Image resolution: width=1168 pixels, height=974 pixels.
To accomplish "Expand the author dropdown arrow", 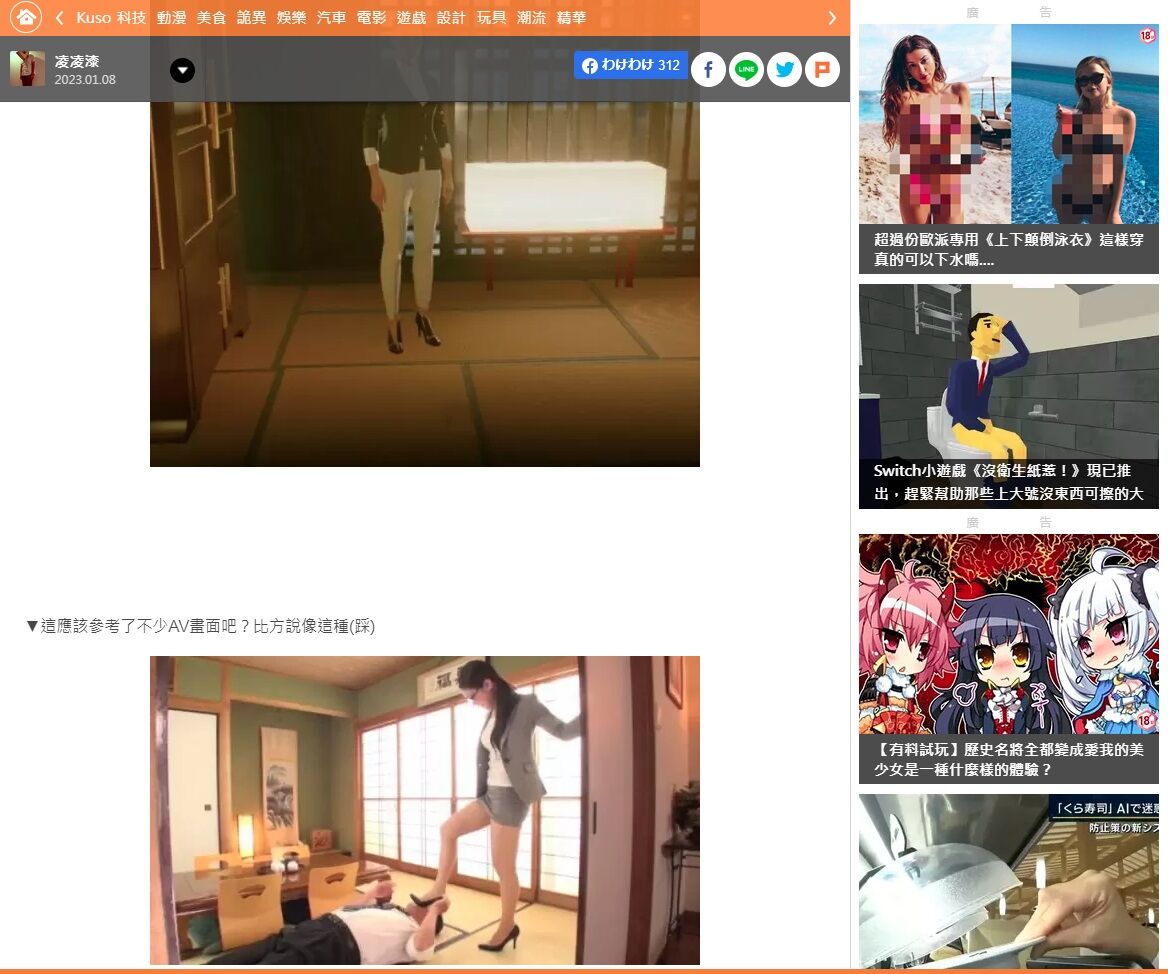I will click(182, 70).
